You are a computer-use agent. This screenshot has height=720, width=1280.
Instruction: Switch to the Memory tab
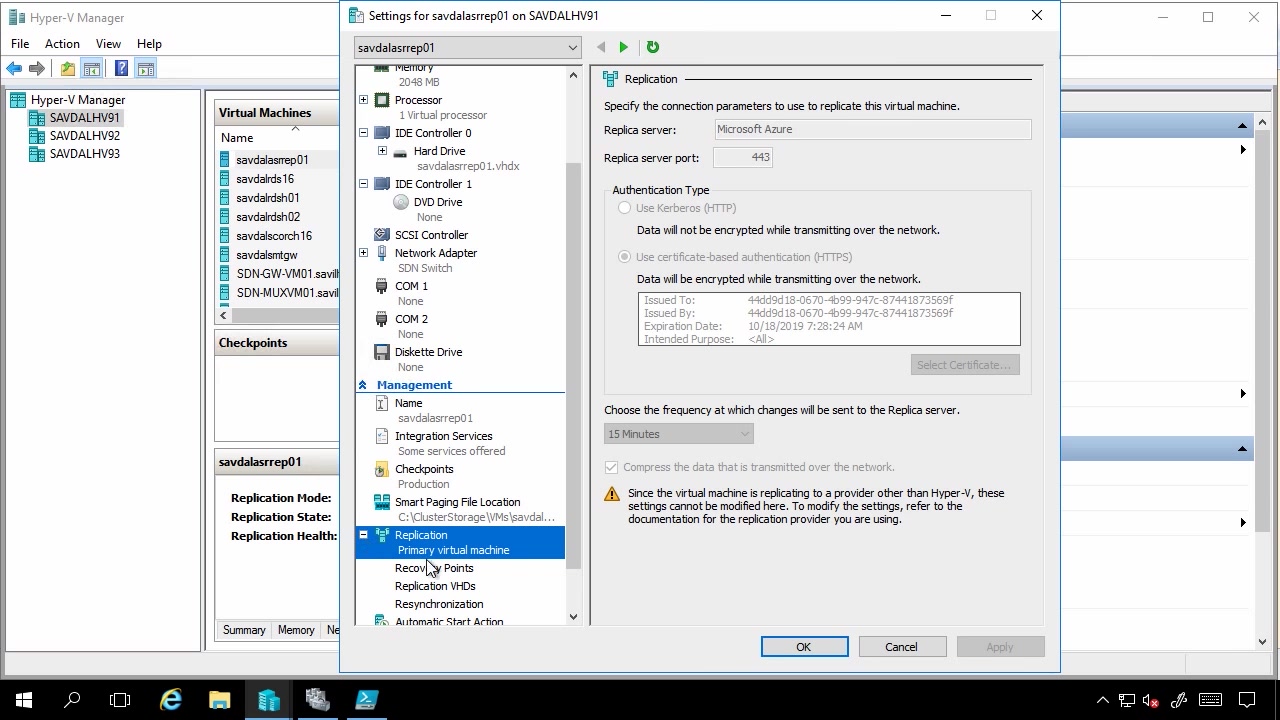pos(296,630)
